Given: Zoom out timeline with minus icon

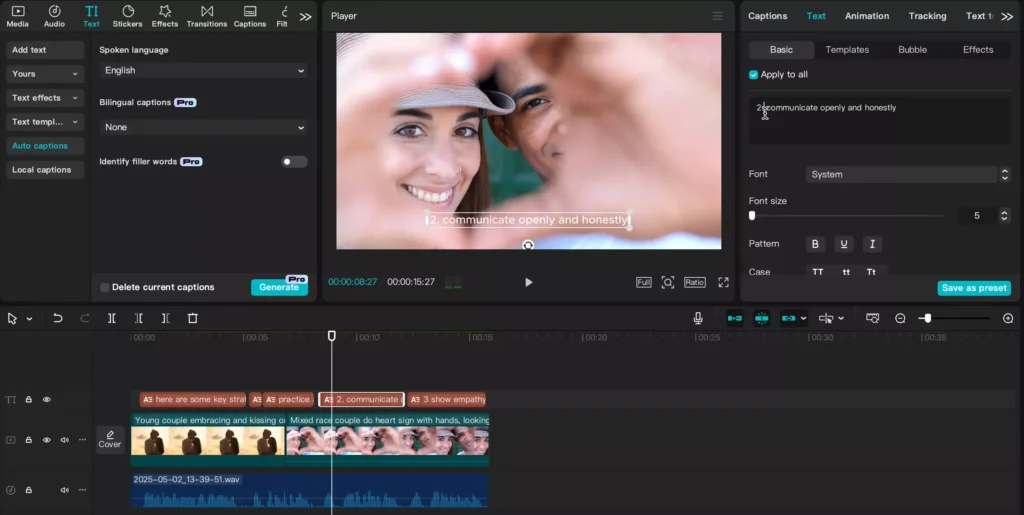Looking at the screenshot, I should point(901,318).
